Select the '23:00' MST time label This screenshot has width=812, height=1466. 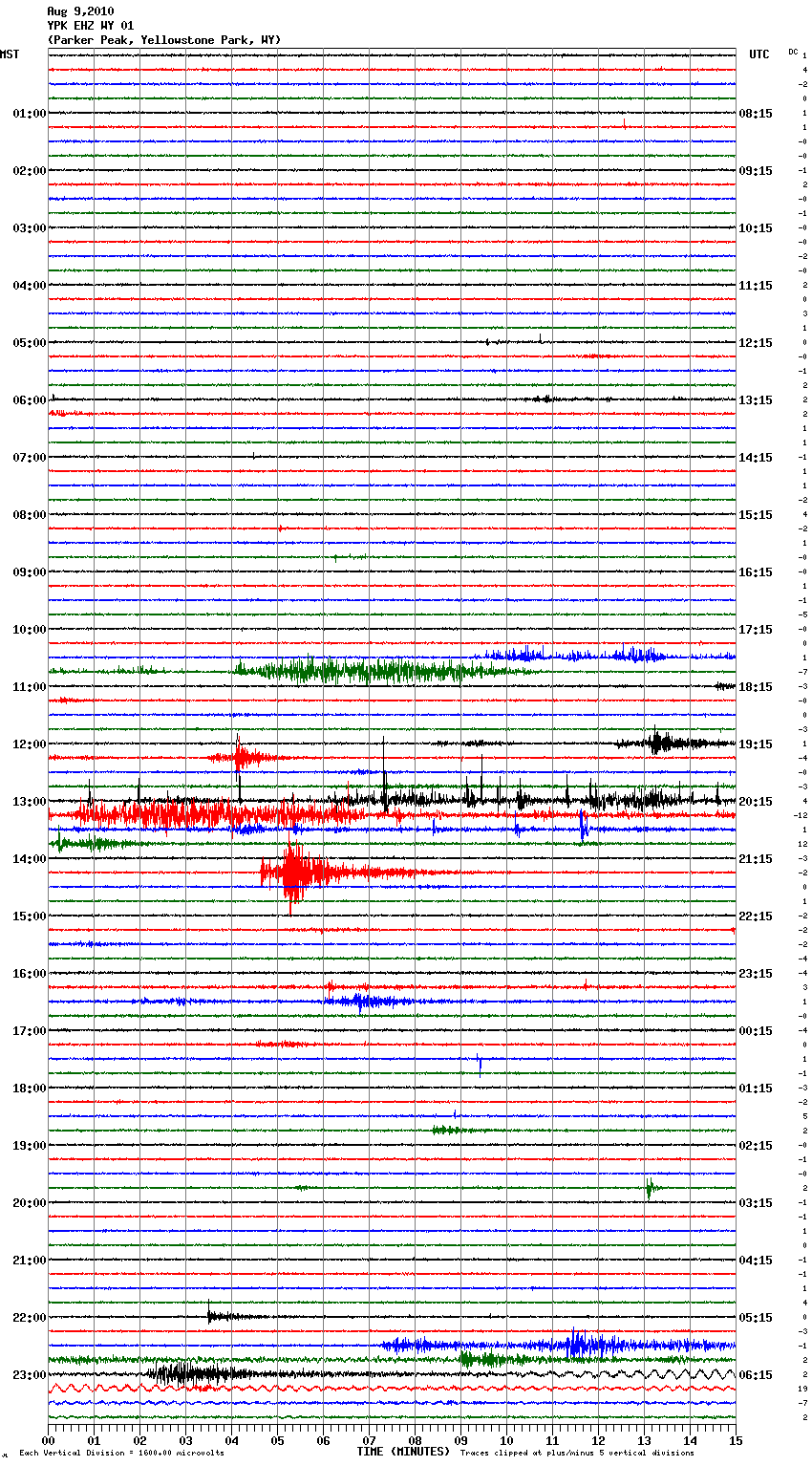(x=30, y=1375)
